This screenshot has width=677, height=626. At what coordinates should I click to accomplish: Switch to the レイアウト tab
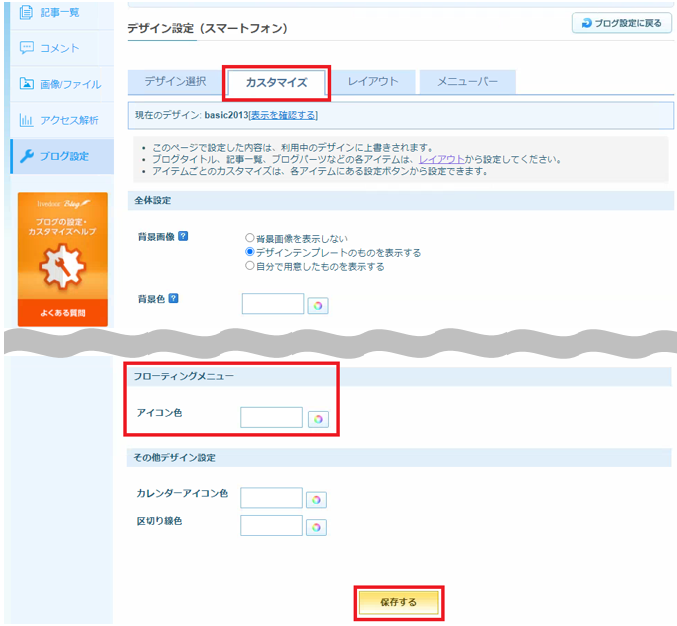pyautogui.click(x=373, y=82)
